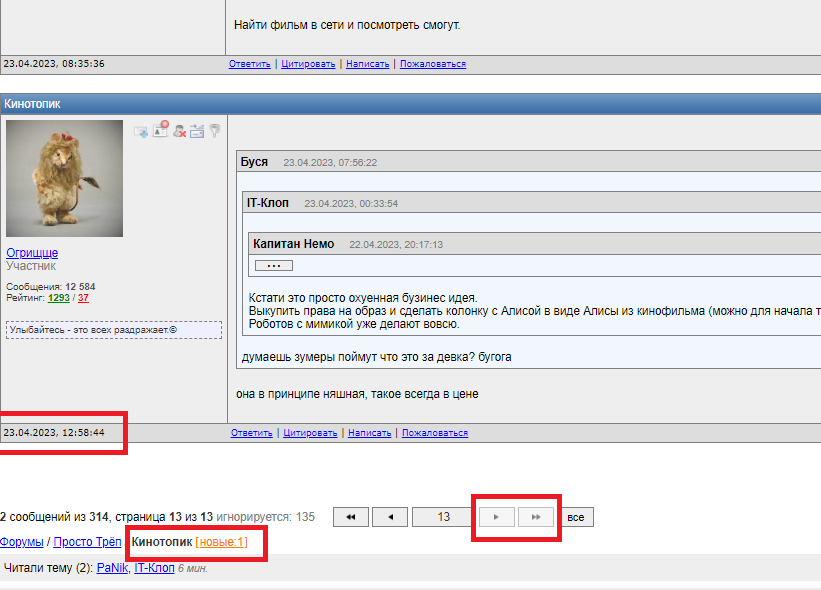Click the next page right arrow button
This screenshot has width=821, height=590.
(497, 517)
